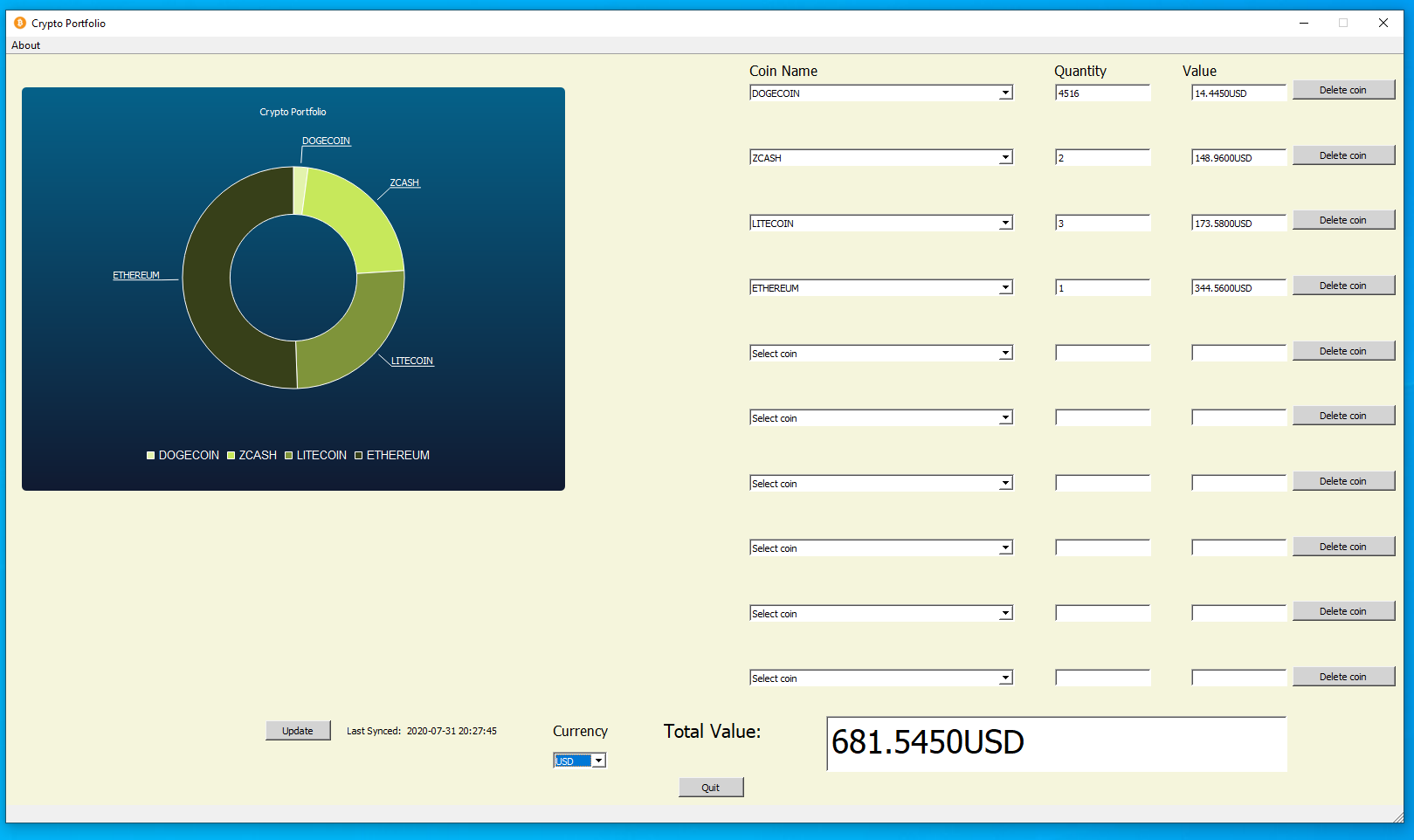This screenshot has height=840, width=1414.
Task: Open the first empty 'Select coin' dropdown
Action: click(881, 353)
